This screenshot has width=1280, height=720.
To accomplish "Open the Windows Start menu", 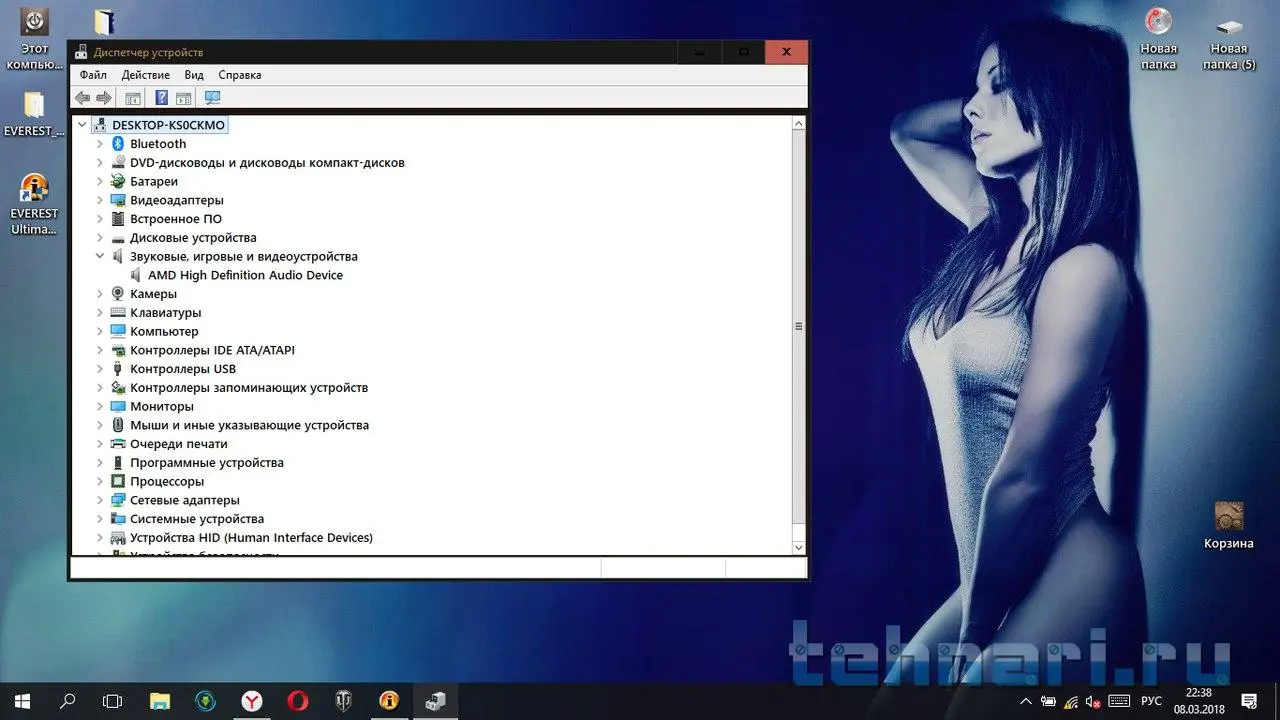I will [x=22, y=701].
